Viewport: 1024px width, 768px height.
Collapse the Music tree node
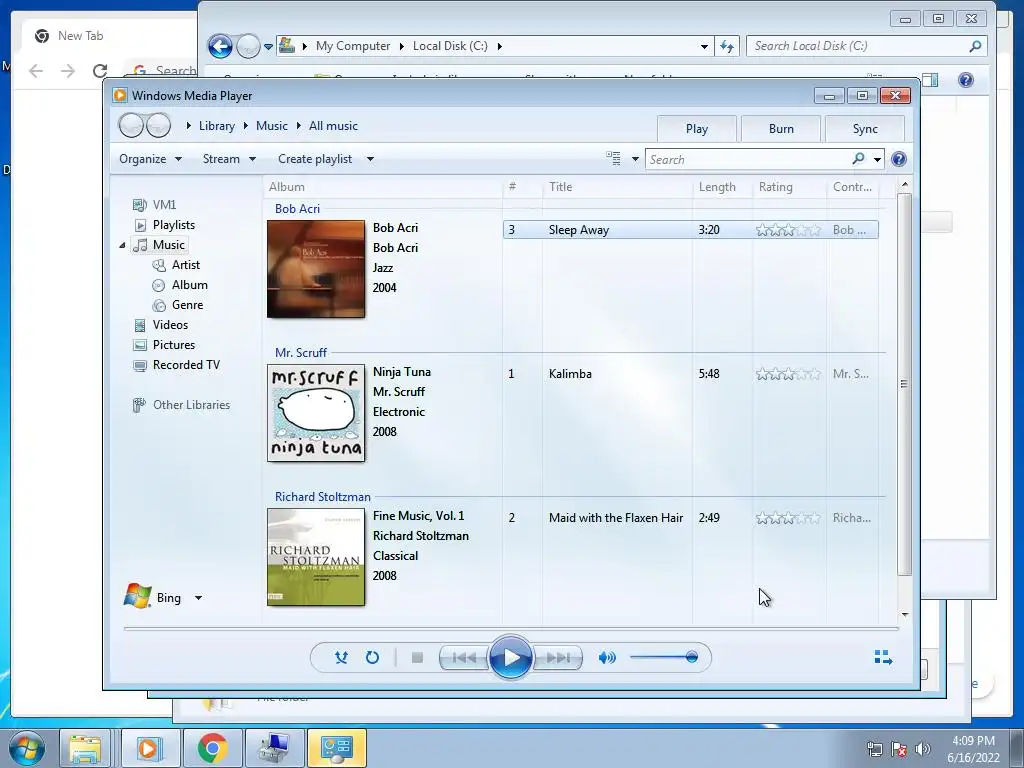pyautogui.click(x=122, y=245)
